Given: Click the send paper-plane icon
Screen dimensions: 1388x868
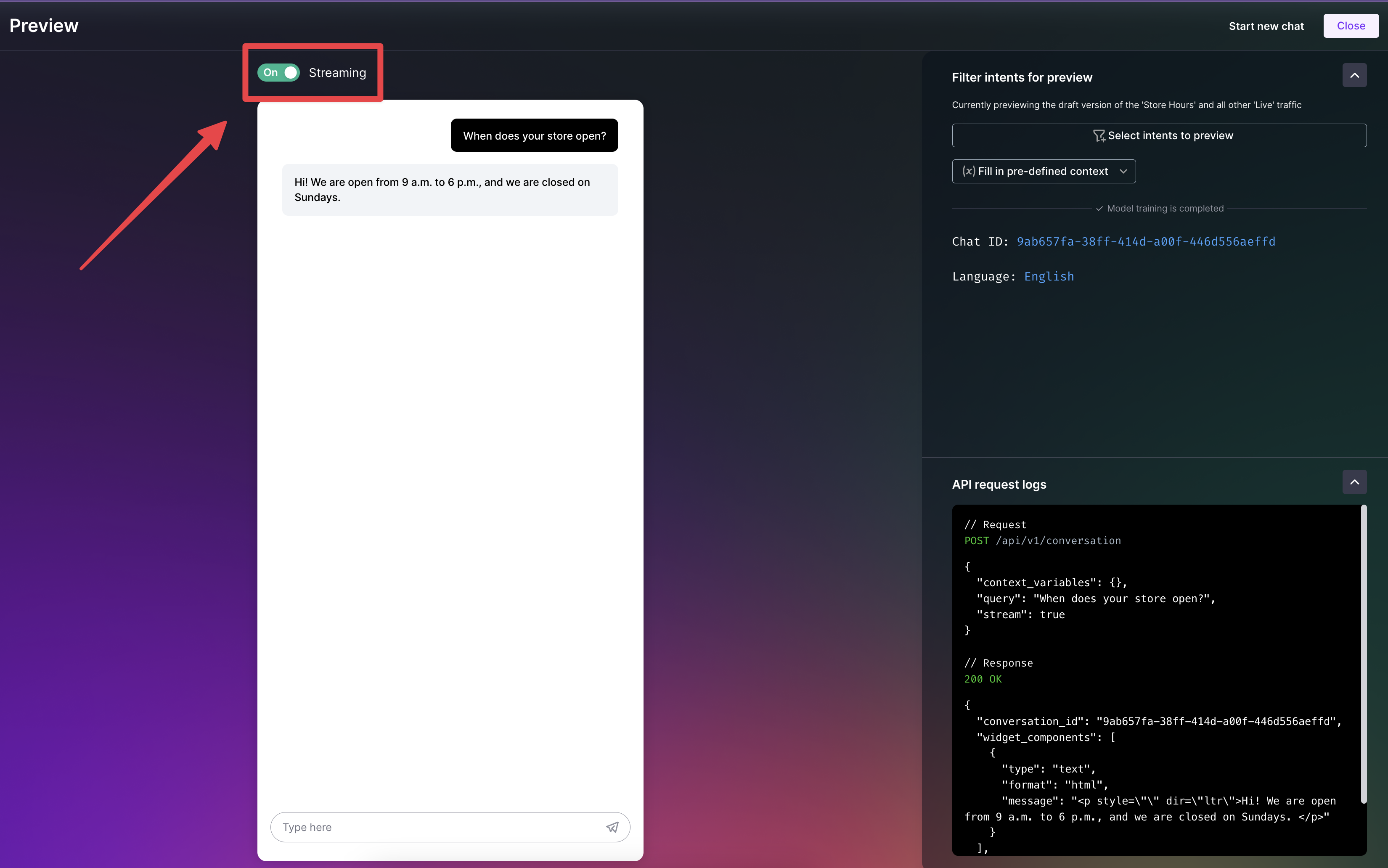Looking at the screenshot, I should [612, 827].
